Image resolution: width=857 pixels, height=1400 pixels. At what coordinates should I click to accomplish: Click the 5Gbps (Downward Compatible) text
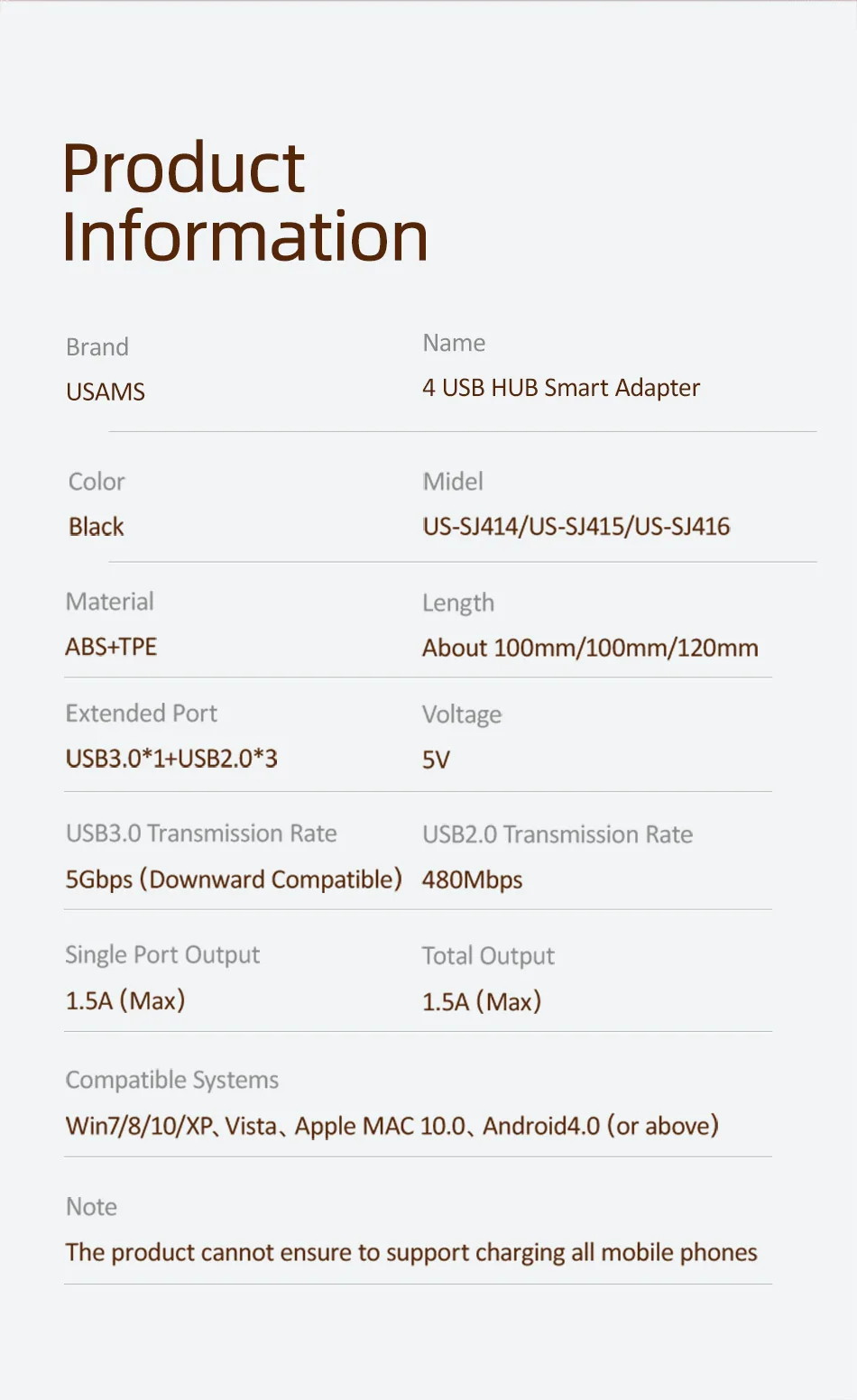pyautogui.click(x=234, y=880)
